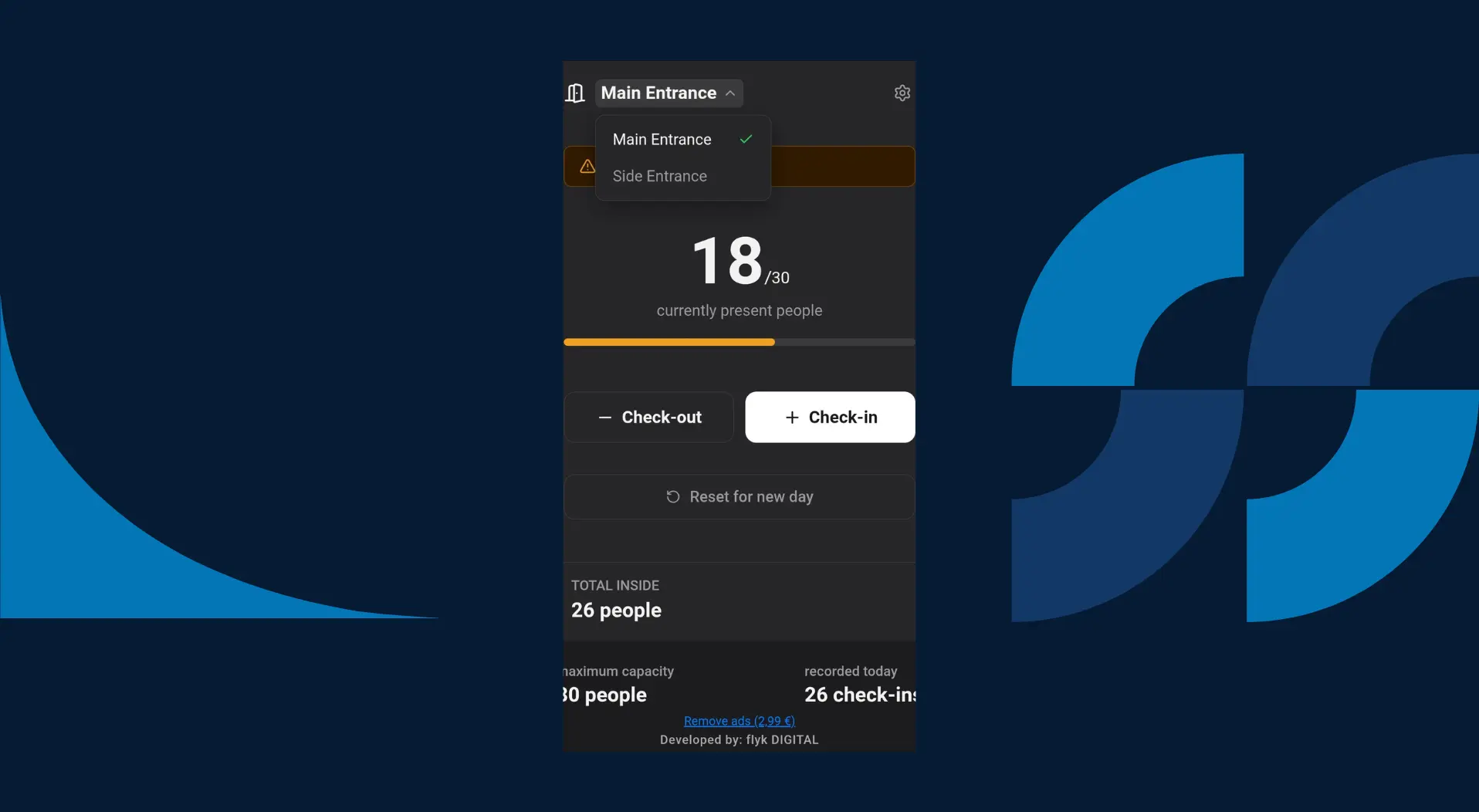Choose Side Entrance from the list

[x=682, y=176]
